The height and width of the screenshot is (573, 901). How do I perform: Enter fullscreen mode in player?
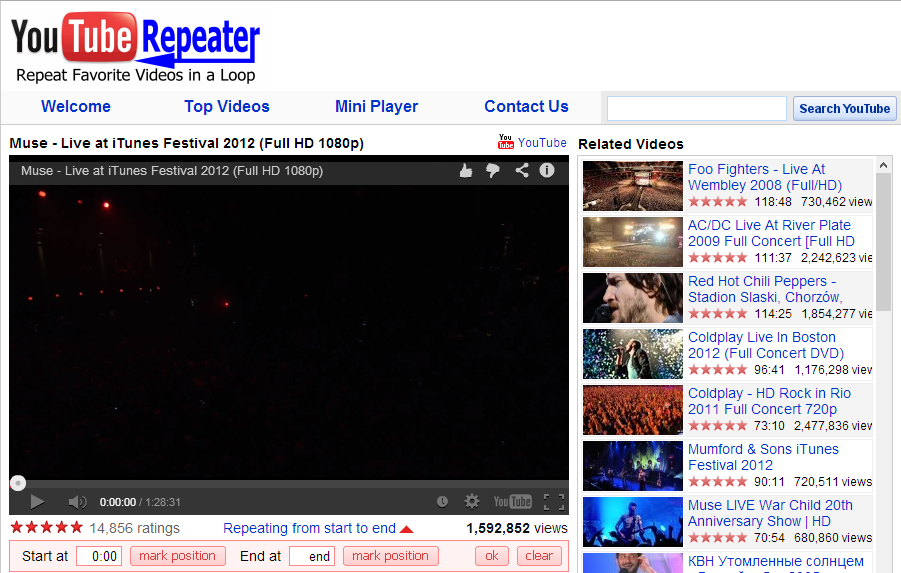tap(554, 502)
